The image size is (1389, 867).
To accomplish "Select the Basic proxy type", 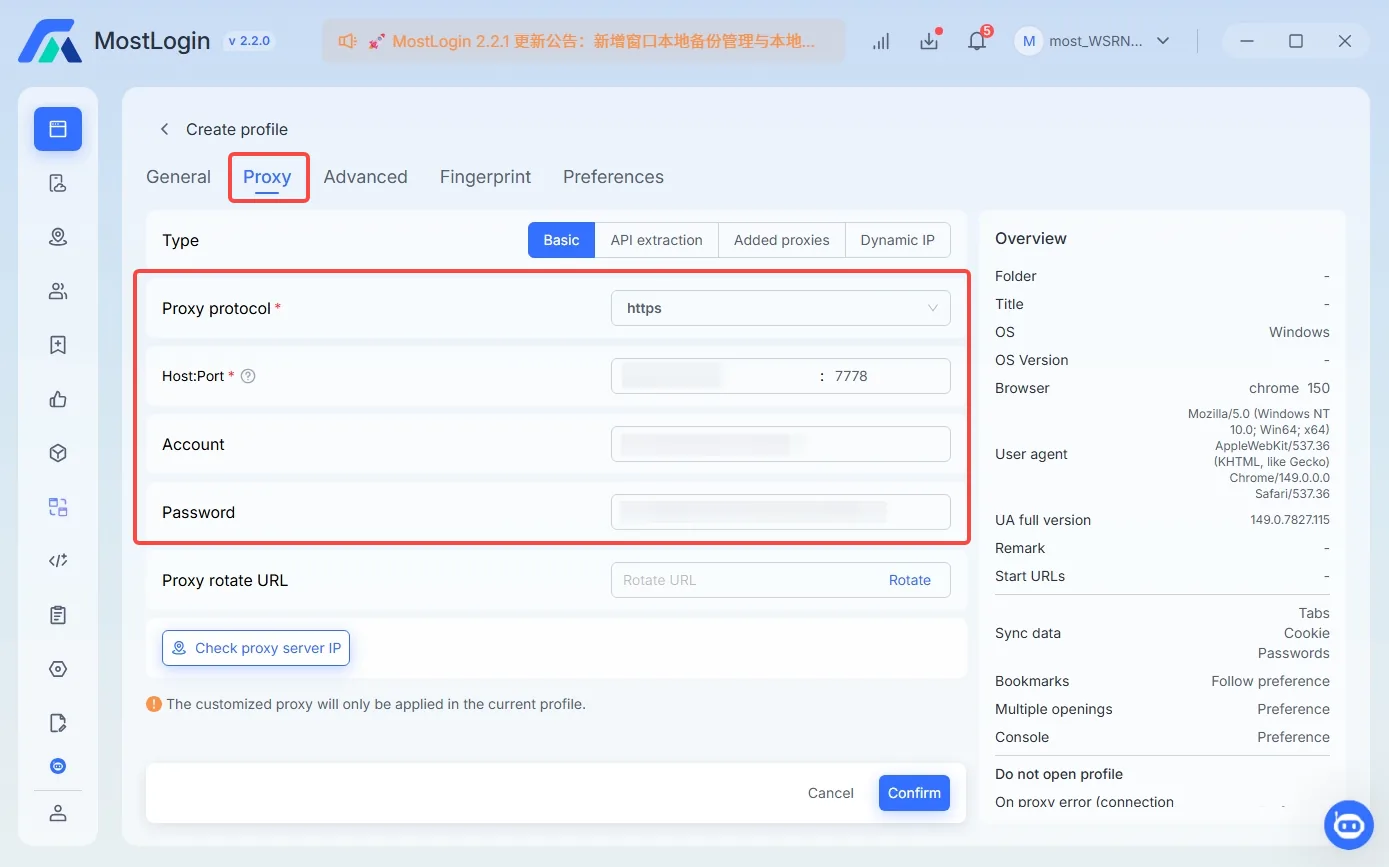I will 561,240.
